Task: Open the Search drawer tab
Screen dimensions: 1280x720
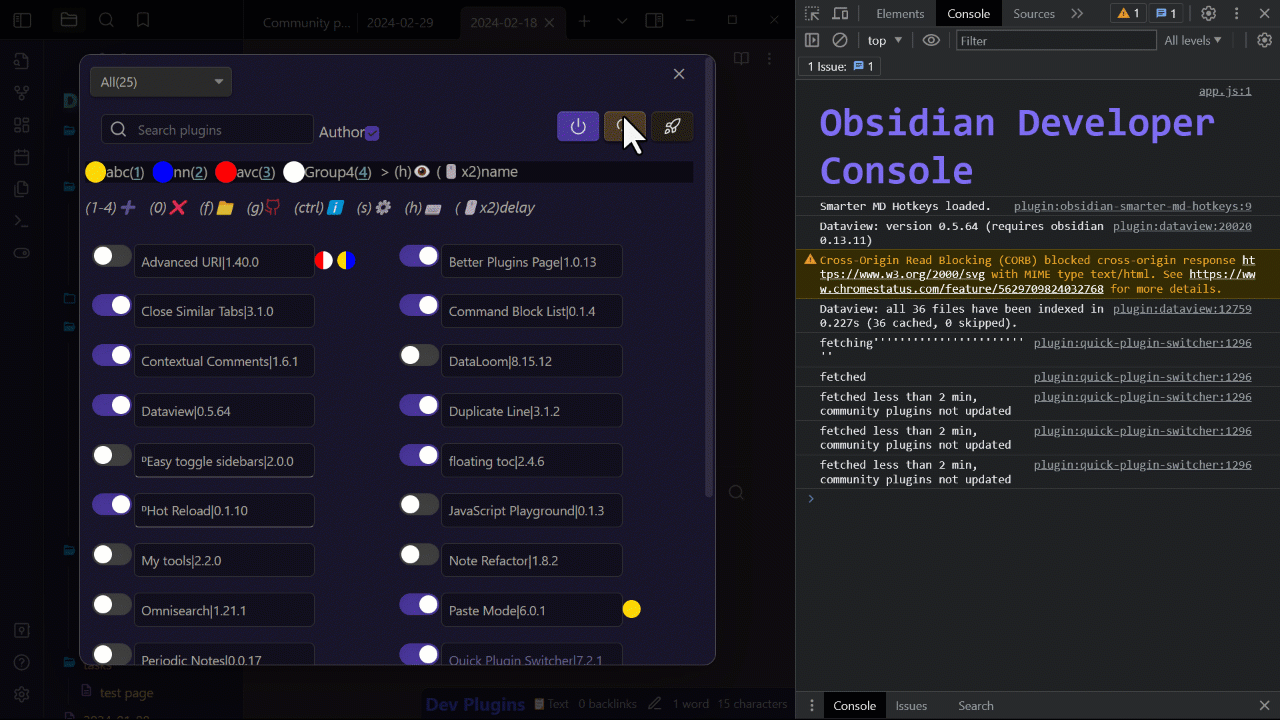Action: pos(976,705)
